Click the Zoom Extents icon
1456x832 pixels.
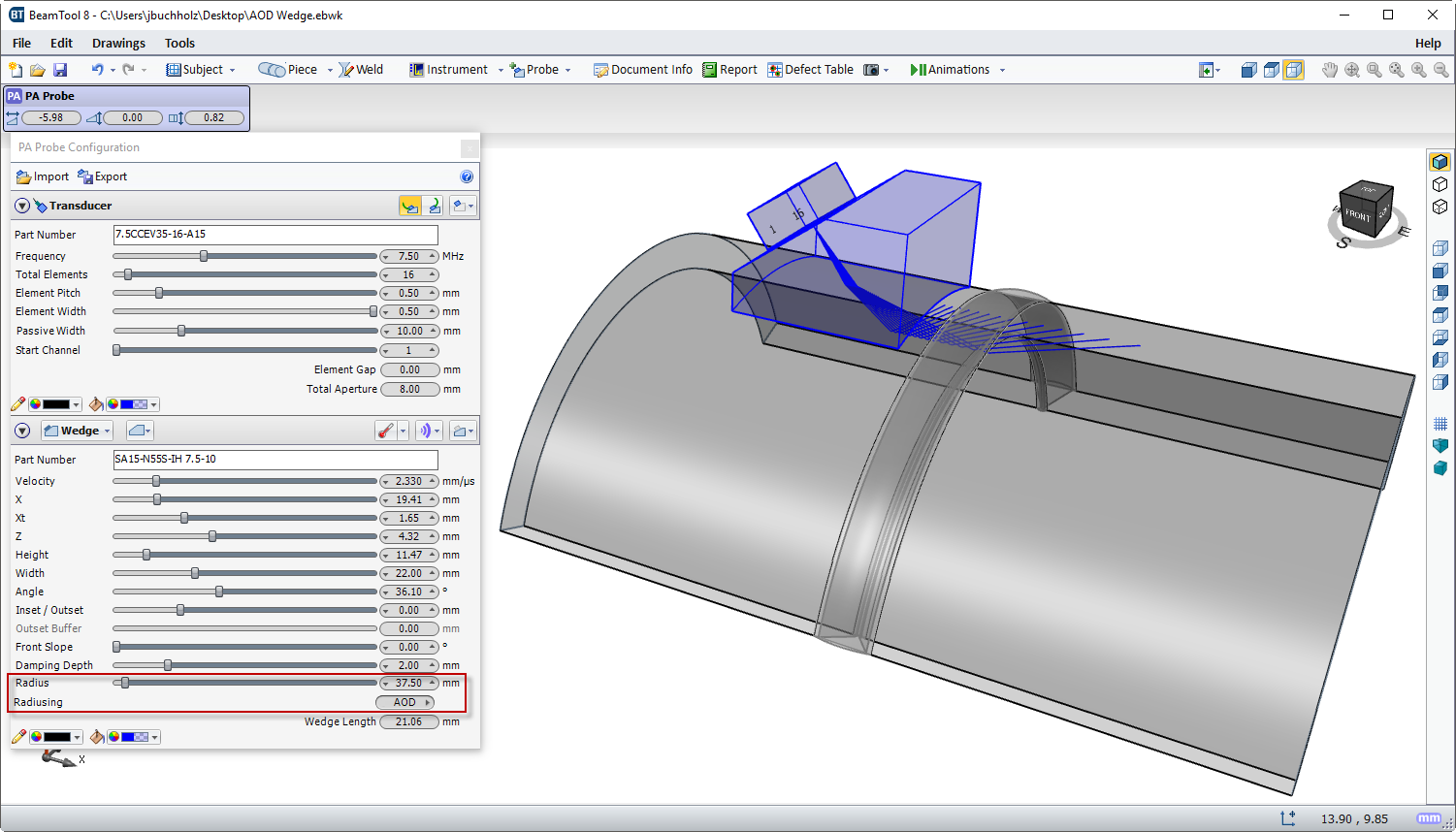click(x=1352, y=70)
